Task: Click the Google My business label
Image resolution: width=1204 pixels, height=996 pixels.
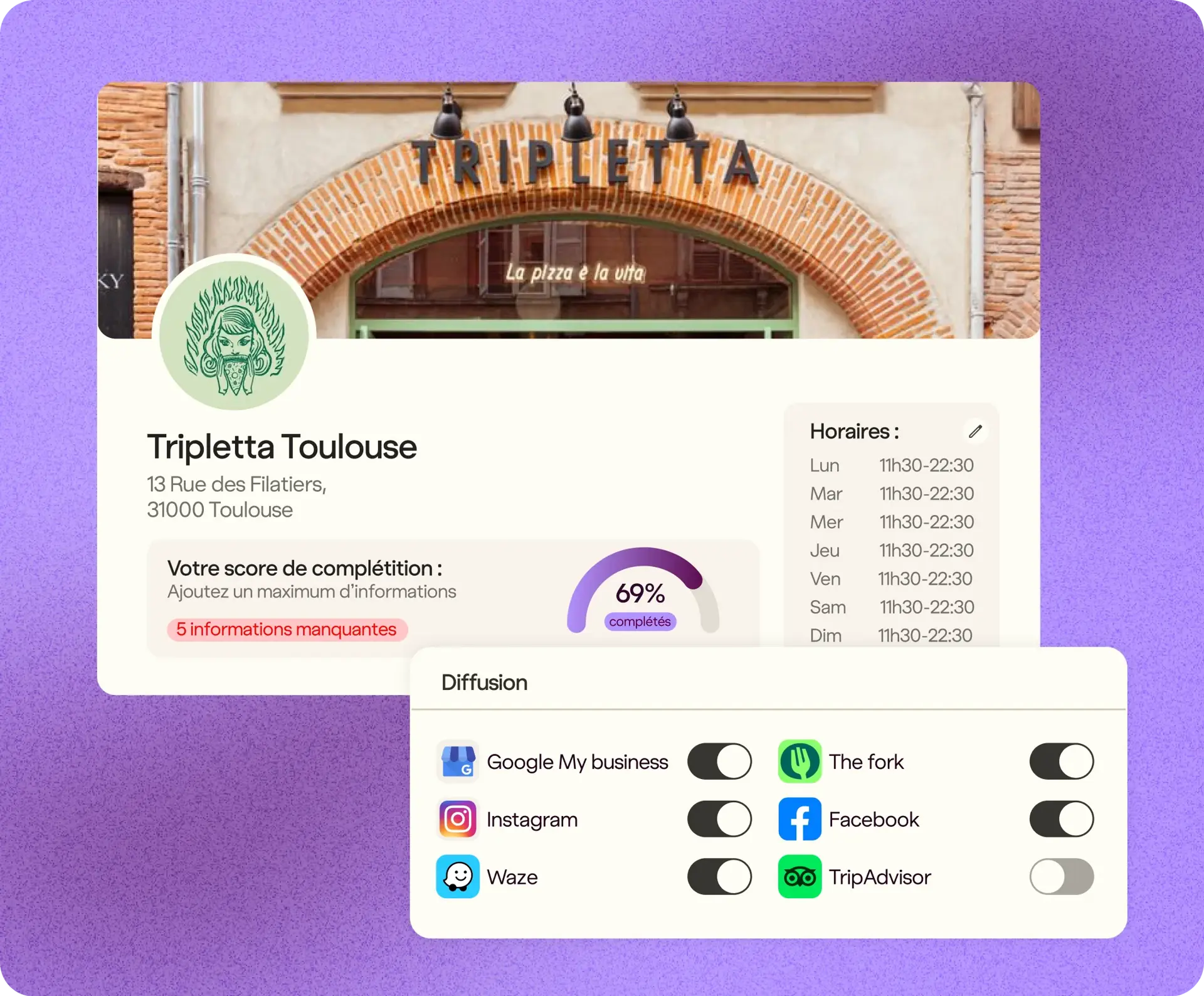Action: click(x=578, y=762)
